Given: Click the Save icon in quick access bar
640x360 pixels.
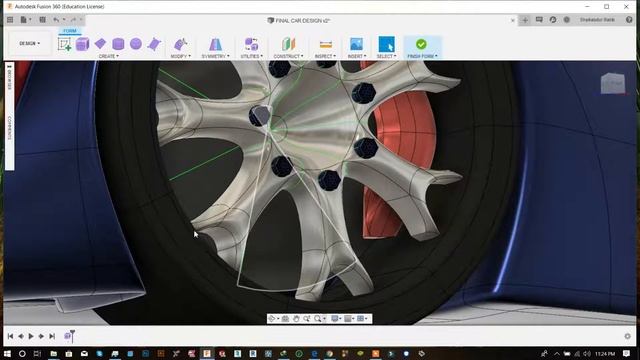Looking at the screenshot, I should tap(42, 20).
